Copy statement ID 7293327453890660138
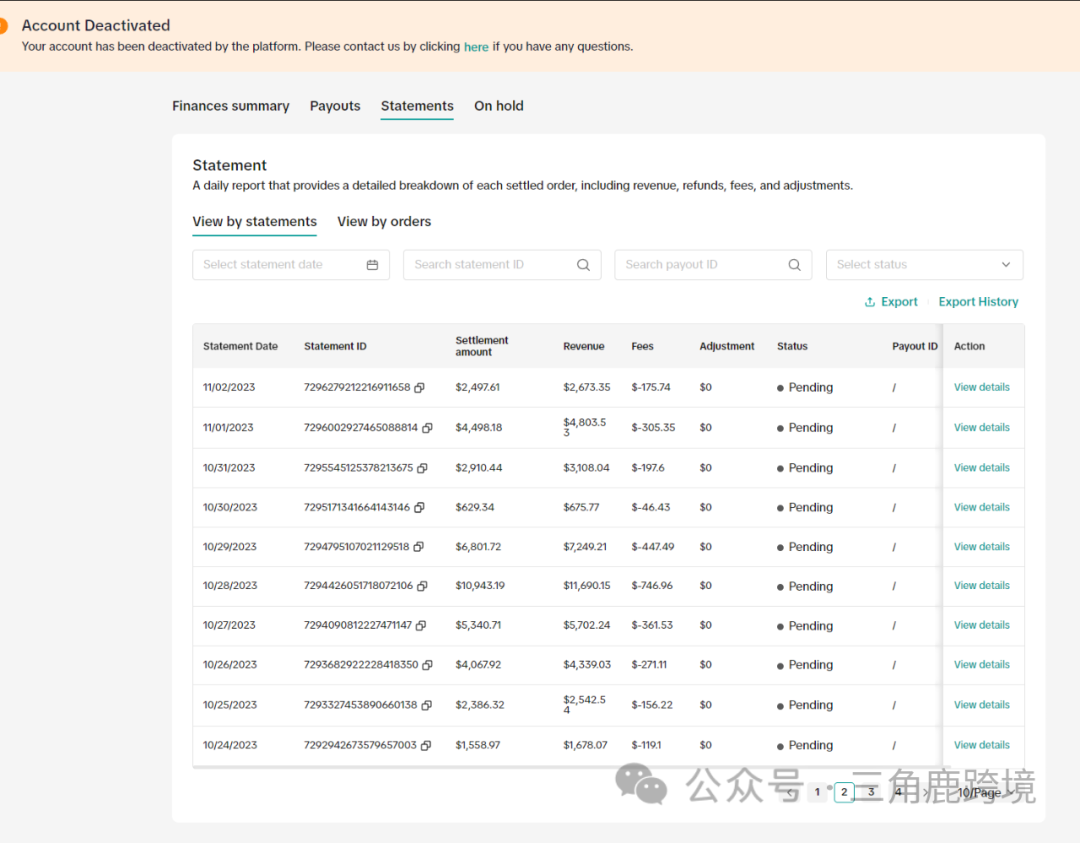Viewport: 1080px width, 843px height. tap(426, 705)
